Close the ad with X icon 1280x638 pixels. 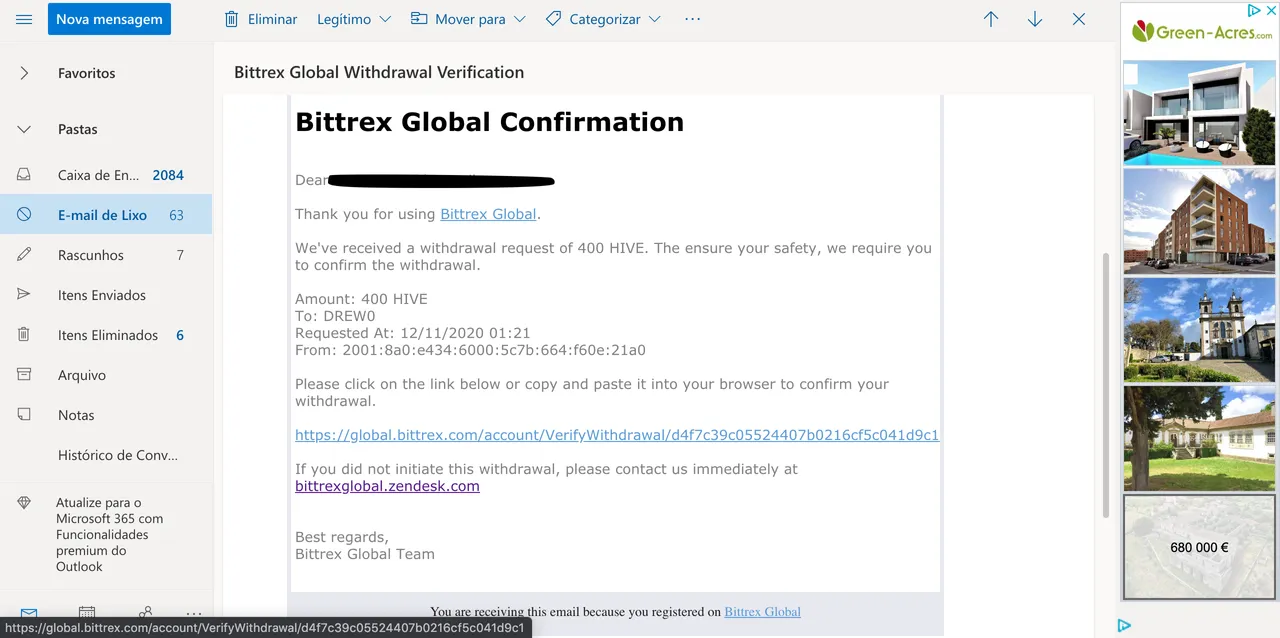click(1270, 10)
